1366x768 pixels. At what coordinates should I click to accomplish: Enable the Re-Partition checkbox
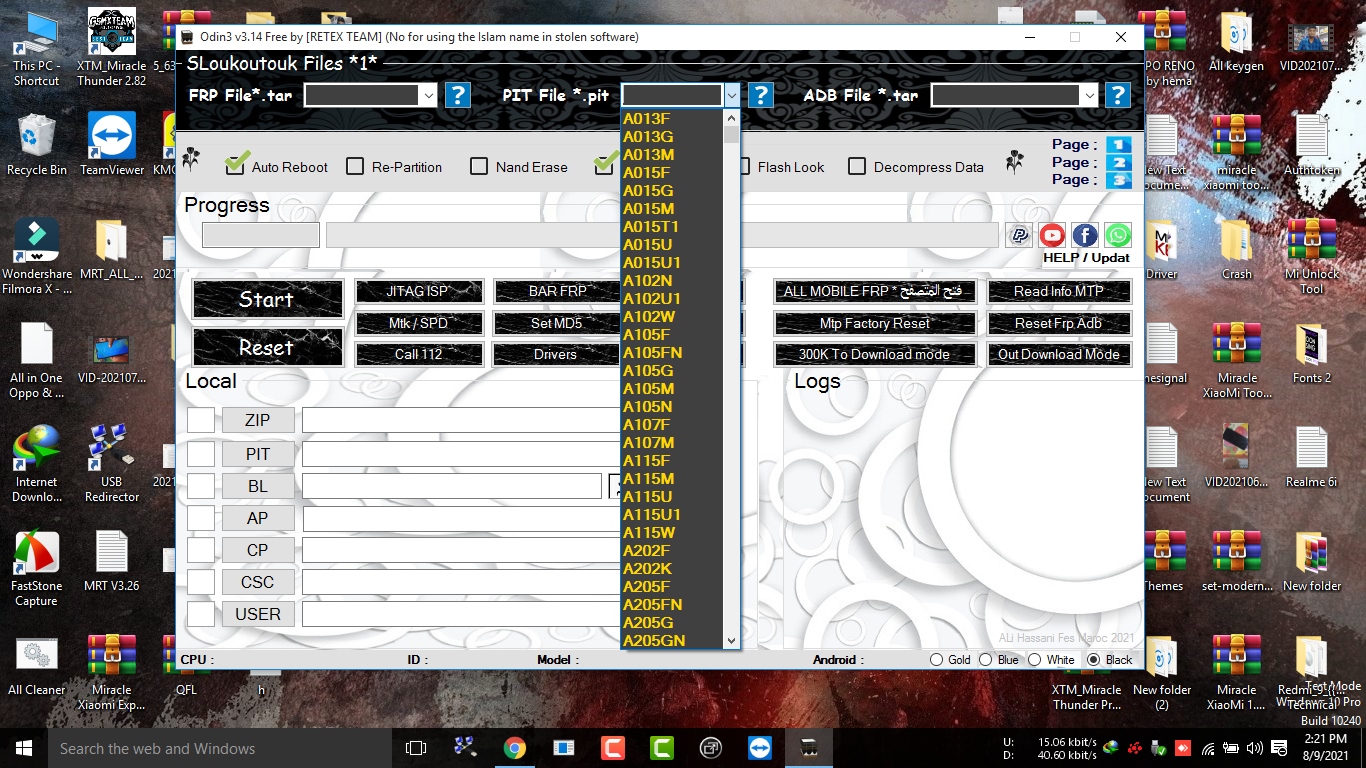[355, 166]
